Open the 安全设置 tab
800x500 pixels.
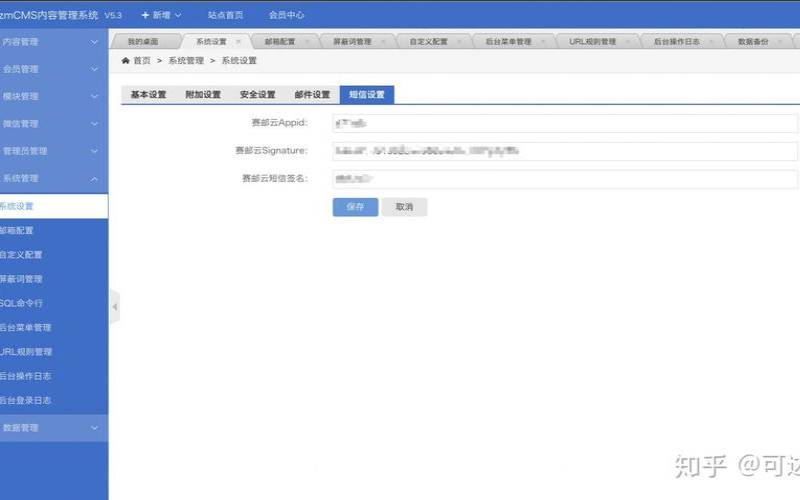pyautogui.click(x=257, y=95)
